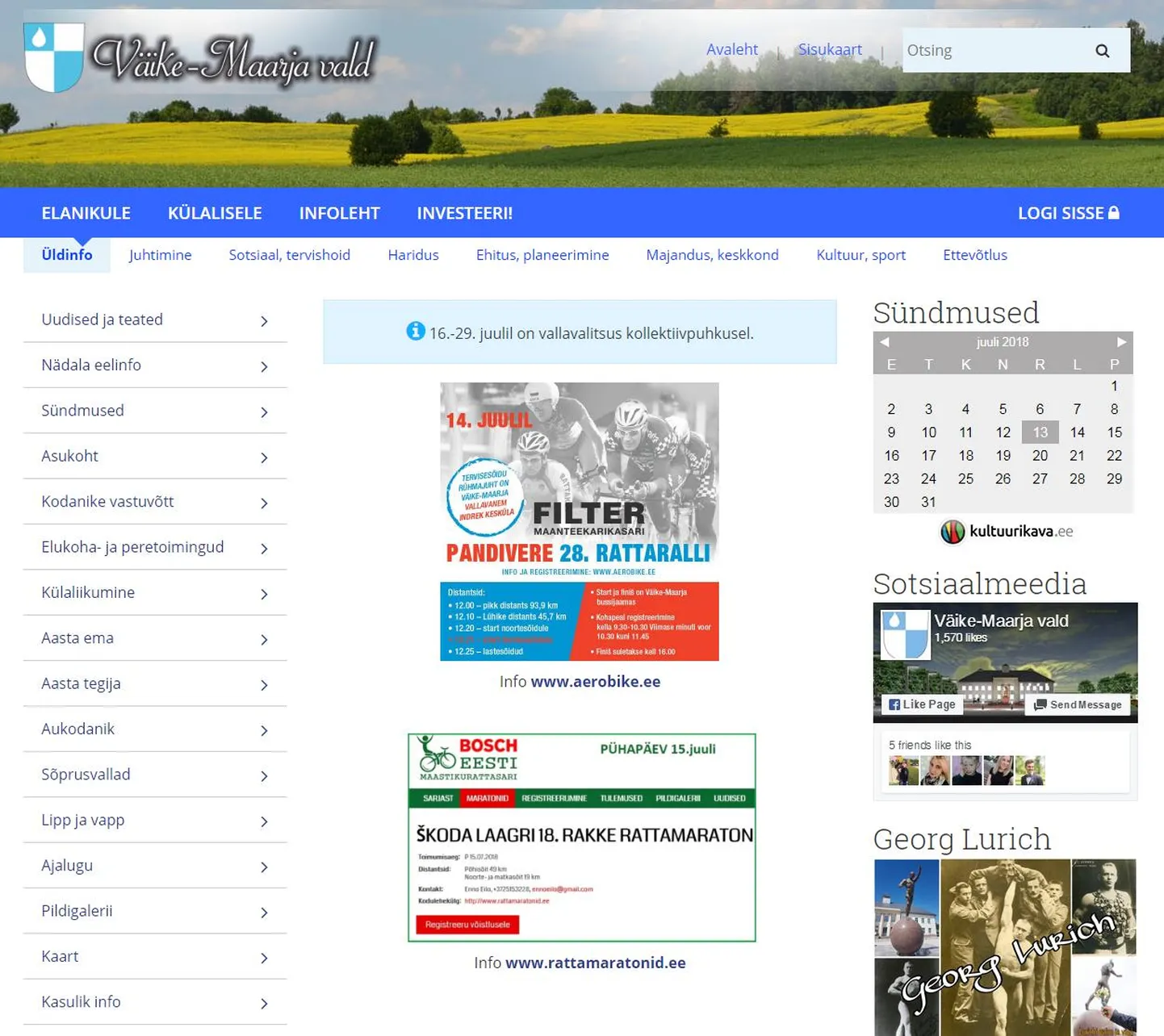Select day 13 in the calendar
Viewport: 1164px width, 1036px height.
click(x=1040, y=432)
